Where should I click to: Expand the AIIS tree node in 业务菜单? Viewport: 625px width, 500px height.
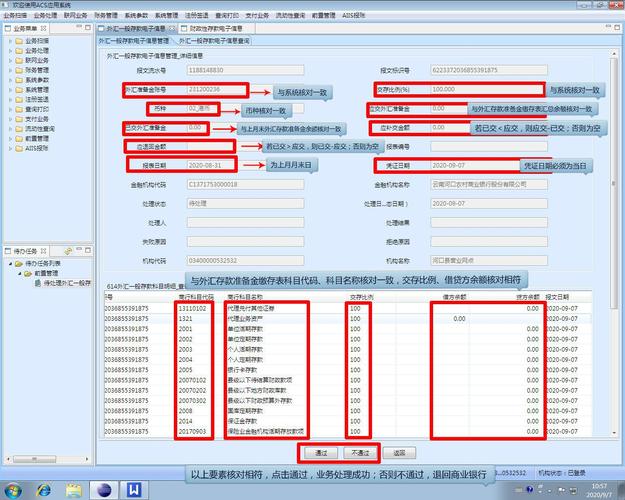[x=10, y=148]
